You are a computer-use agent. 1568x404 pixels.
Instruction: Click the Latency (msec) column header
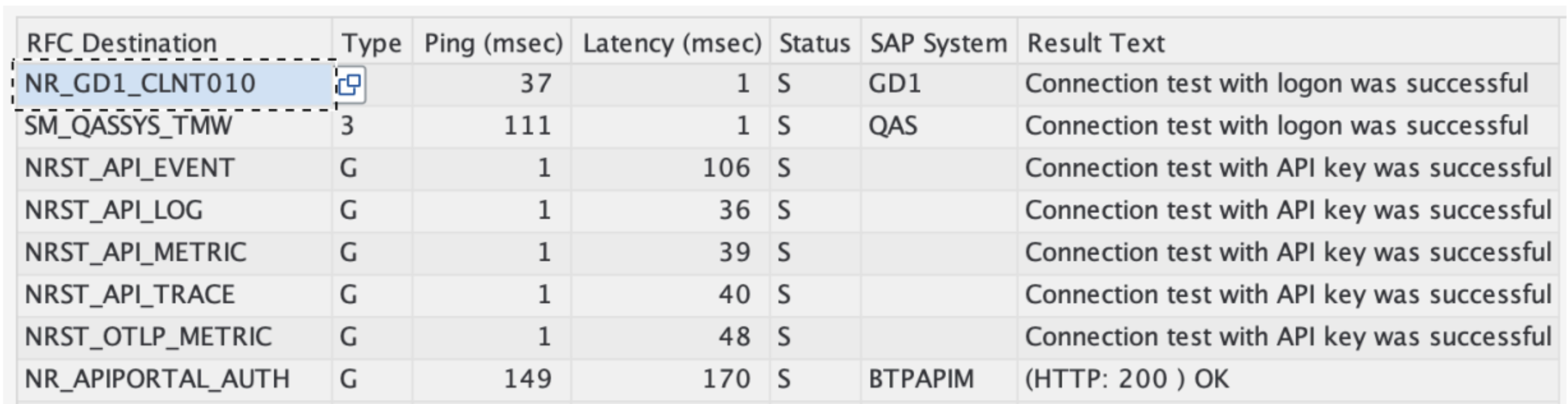click(668, 42)
